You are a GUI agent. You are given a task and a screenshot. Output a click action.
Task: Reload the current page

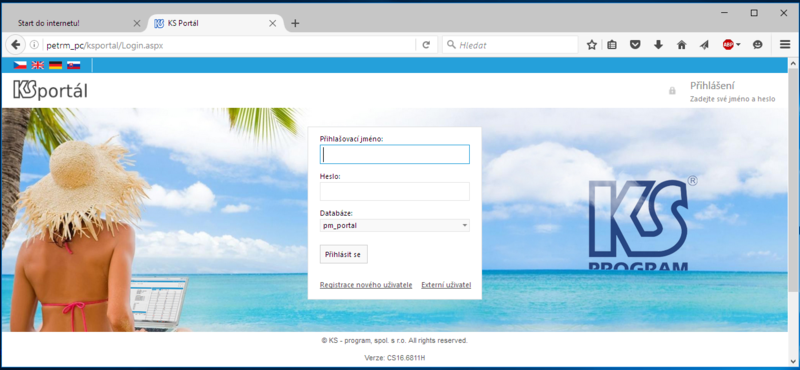(x=427, y=45)
